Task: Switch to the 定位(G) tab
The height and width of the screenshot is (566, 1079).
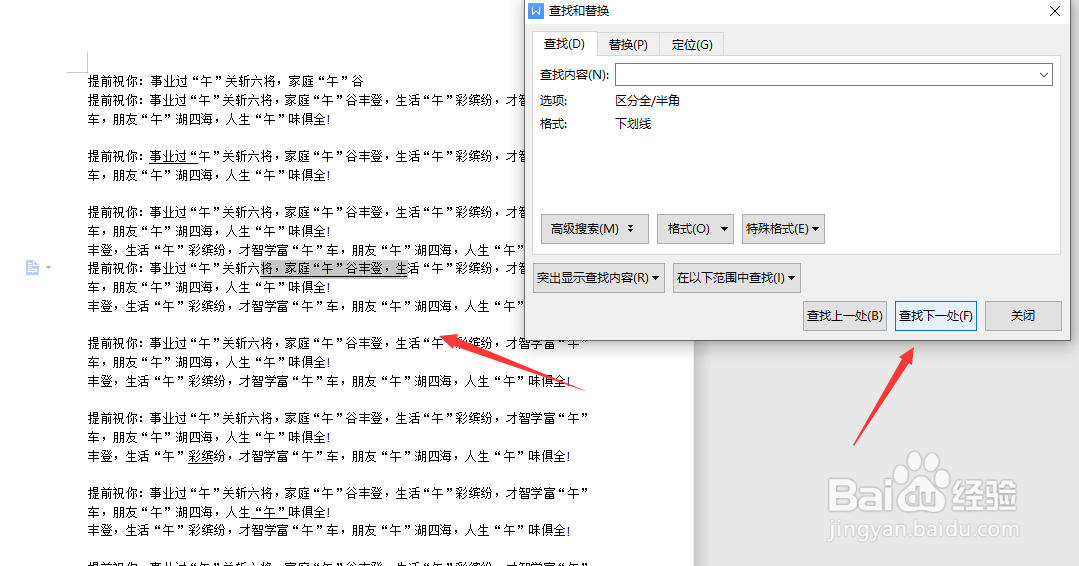Action: coord(692,45)
